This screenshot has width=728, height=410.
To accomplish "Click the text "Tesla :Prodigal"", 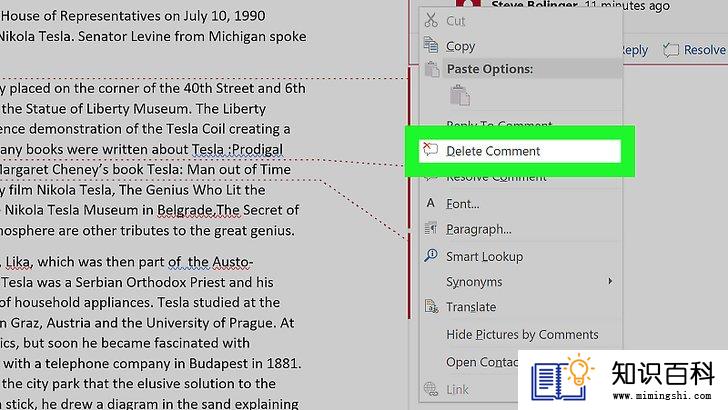I will point(237,149).
